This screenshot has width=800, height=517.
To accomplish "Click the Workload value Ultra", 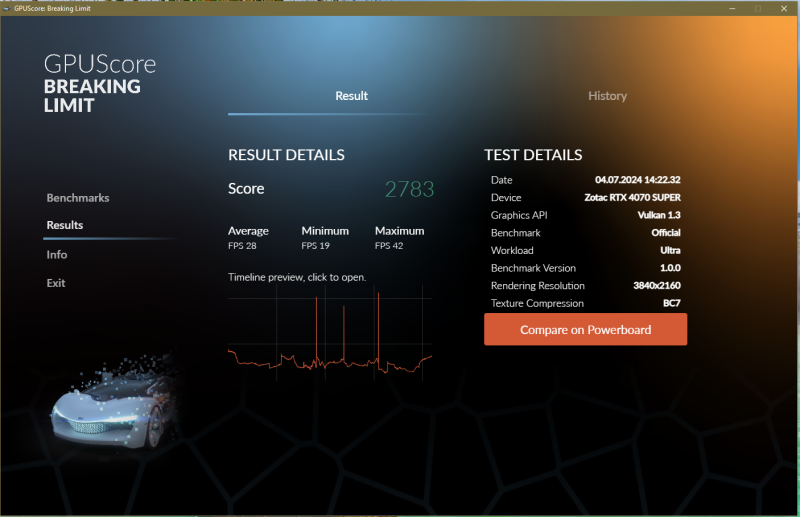I will coord(670,251).
